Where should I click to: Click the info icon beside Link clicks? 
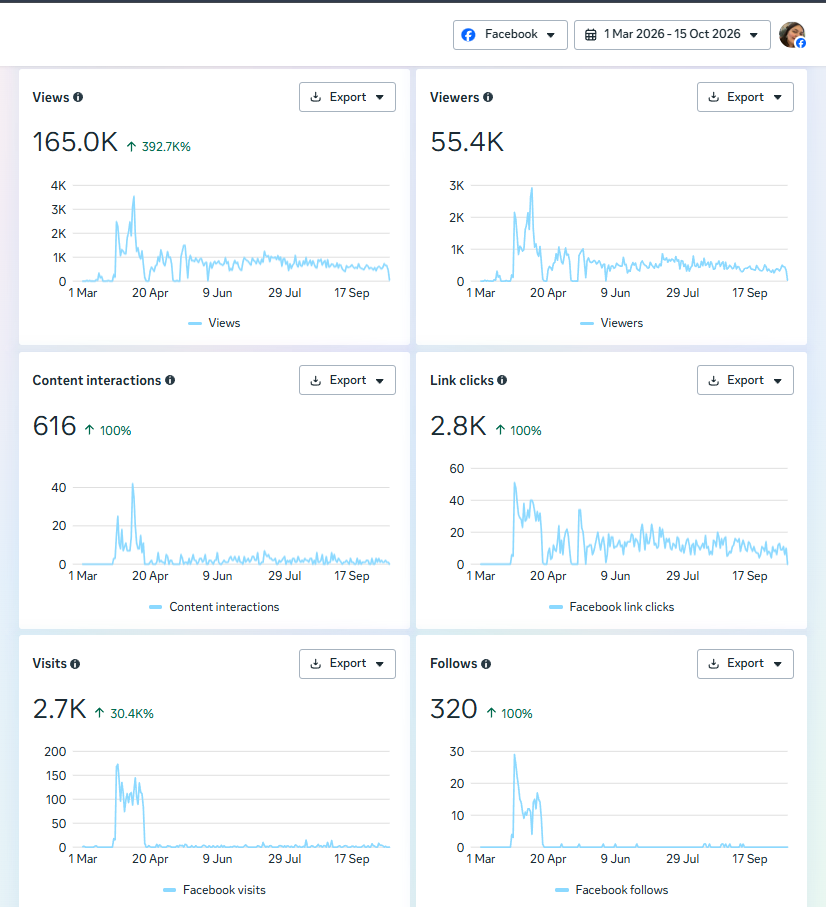coord(502,380)
